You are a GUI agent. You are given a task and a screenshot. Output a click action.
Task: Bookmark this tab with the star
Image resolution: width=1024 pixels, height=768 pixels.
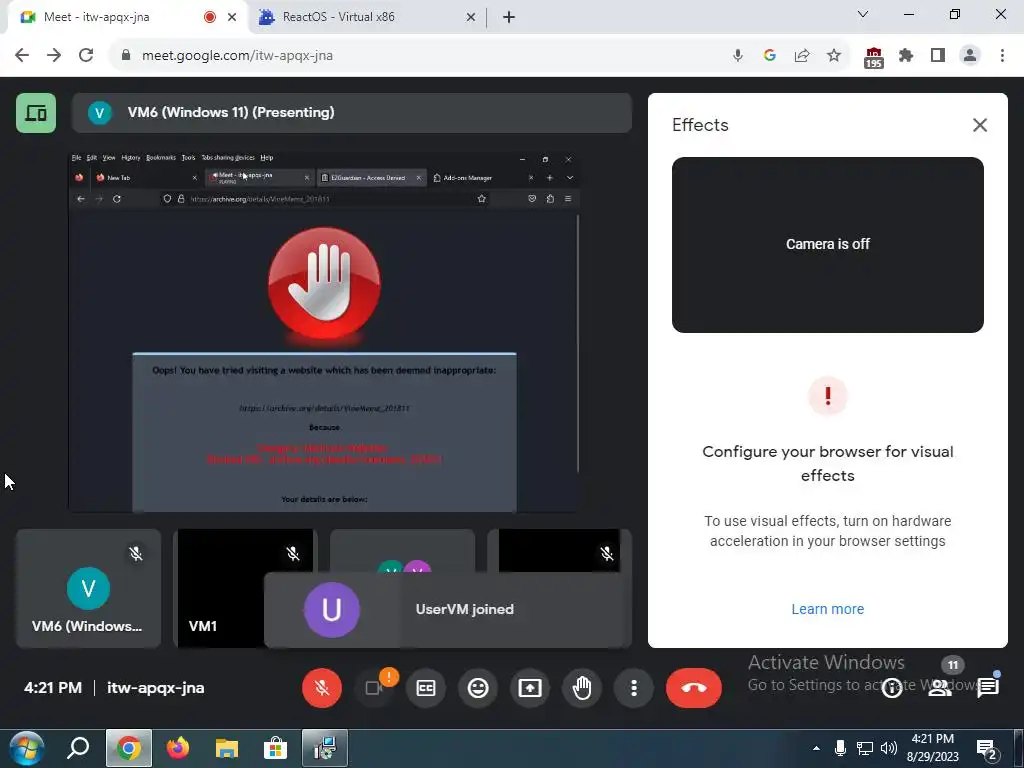(x=834, y=56)
